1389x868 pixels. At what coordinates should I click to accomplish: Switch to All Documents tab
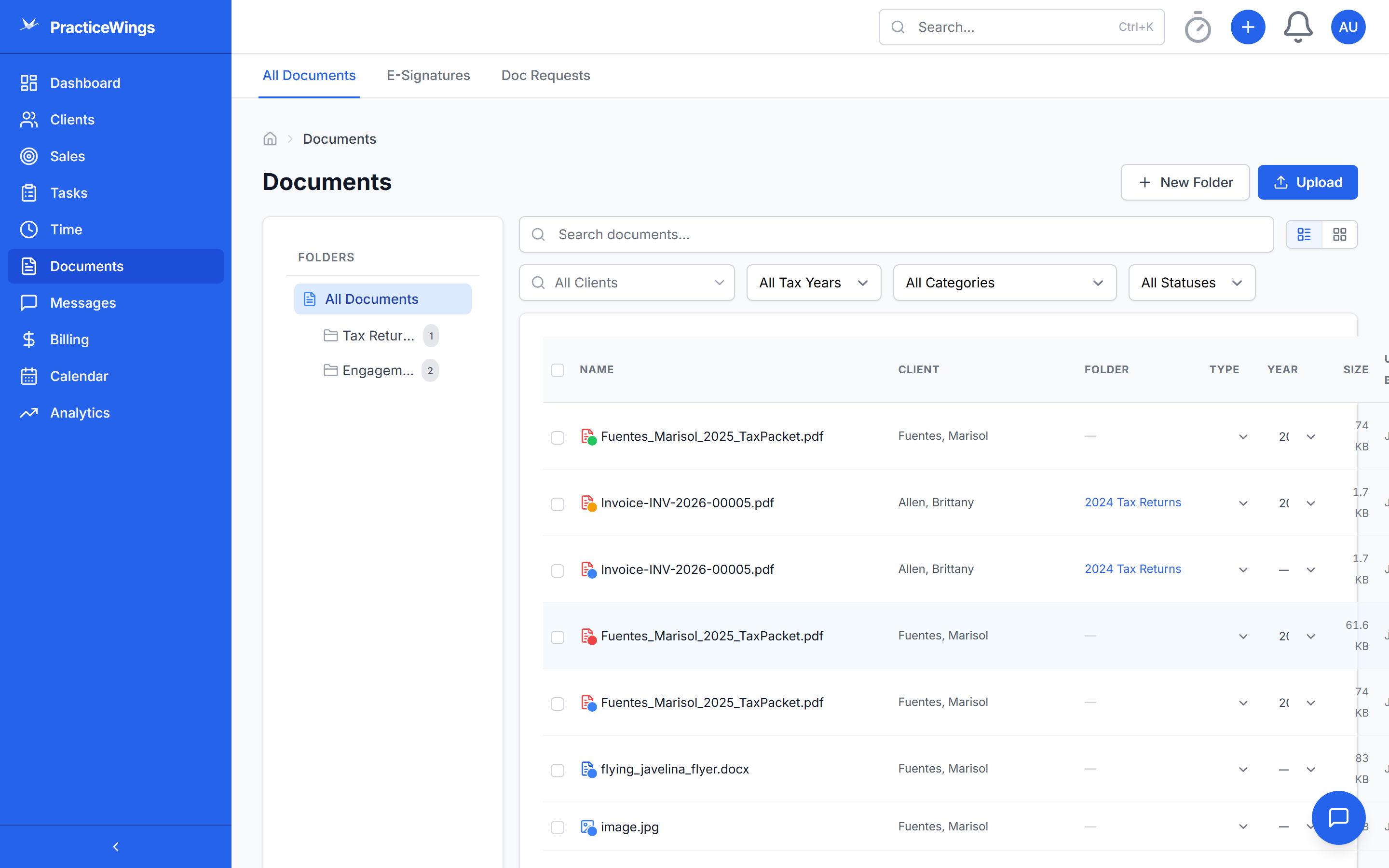tap(309, 75)
